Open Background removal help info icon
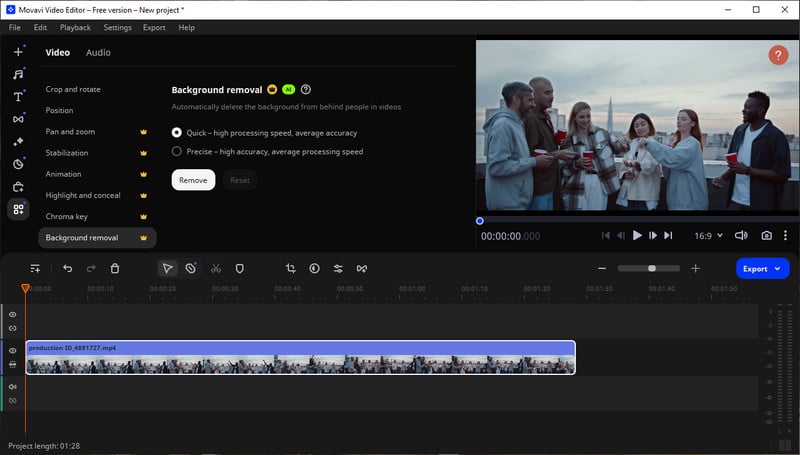Screen dimensions: 800x455 coord(306,89)
